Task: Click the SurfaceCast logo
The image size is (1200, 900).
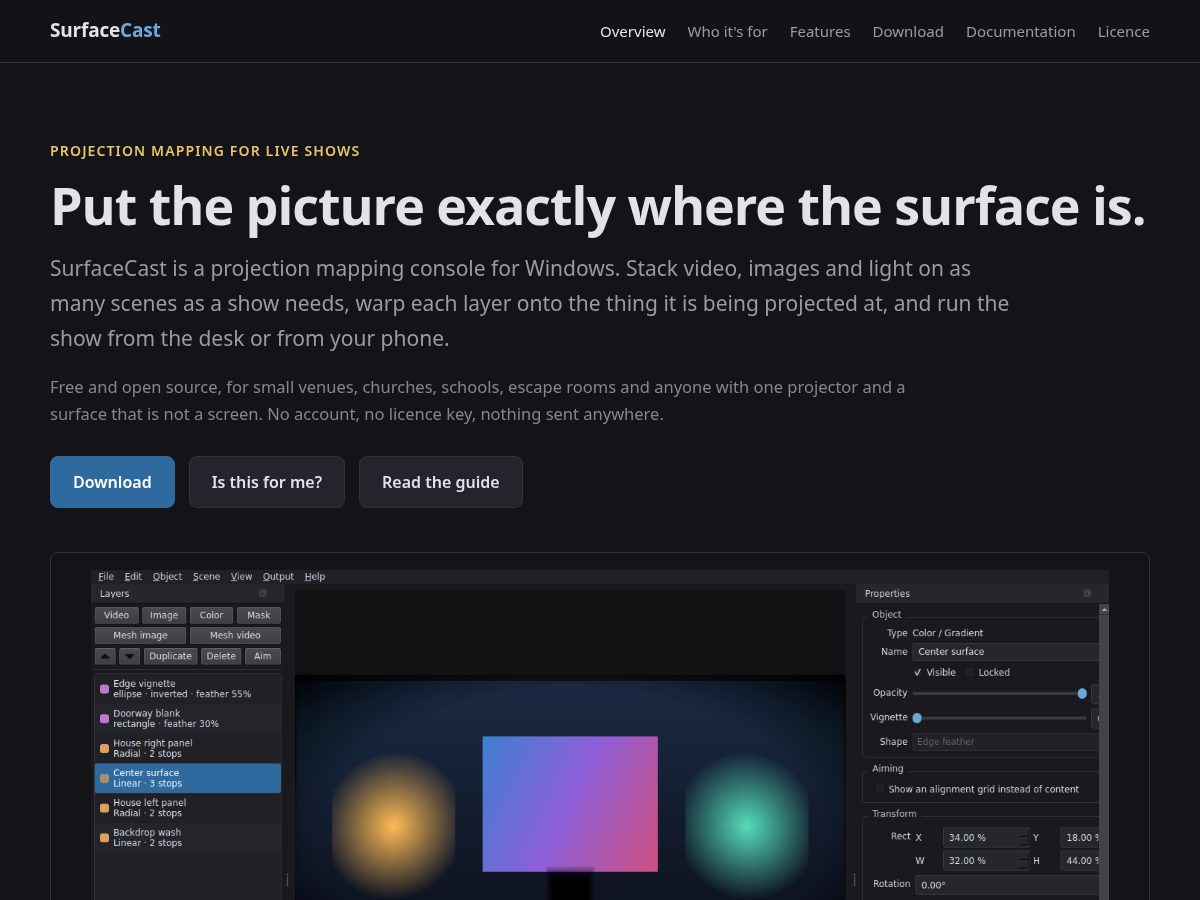Action: [105, 30]
